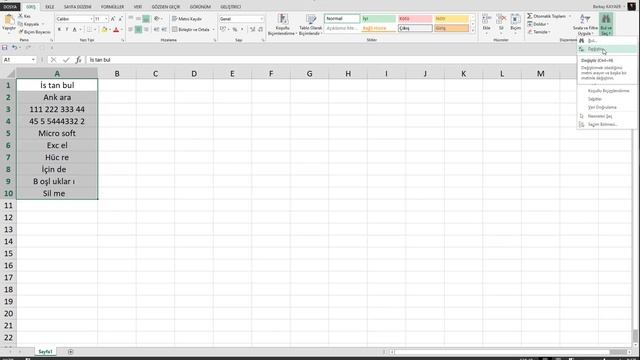
Task: Open Tablo Olarak Biçimlendir in the ribbon
Action: coord(311,24)
